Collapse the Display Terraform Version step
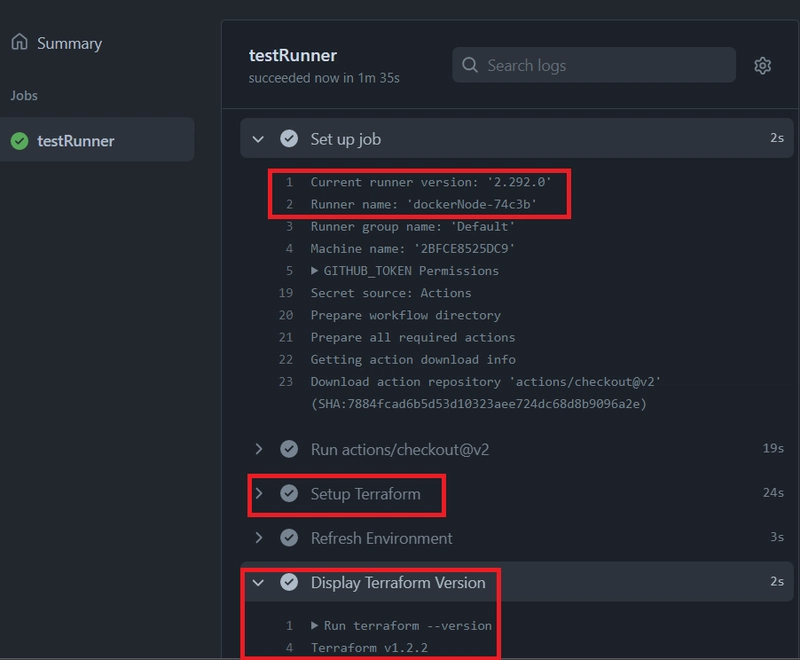 (x=259, y=582)
